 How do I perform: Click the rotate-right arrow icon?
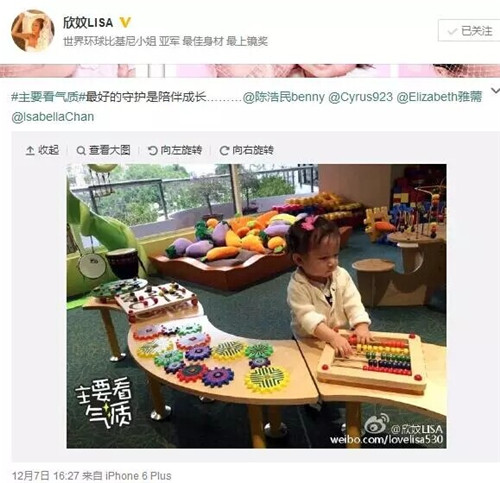click(x=224, y=151)
